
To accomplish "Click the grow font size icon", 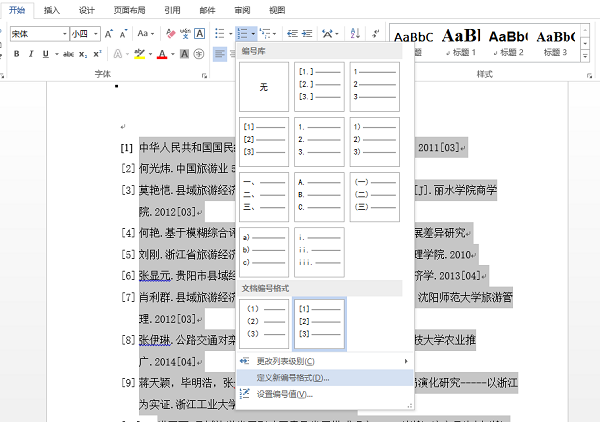I will click(x=109, y=34).
